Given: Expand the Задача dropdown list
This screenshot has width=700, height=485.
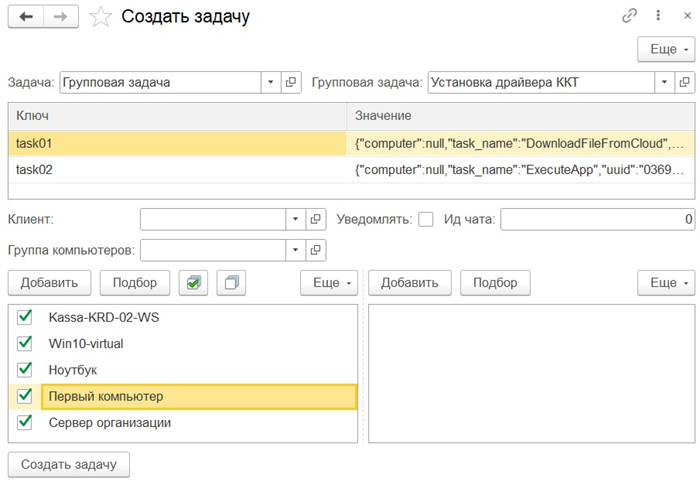Looking at the screenshot, I should [x=270, y=82].
